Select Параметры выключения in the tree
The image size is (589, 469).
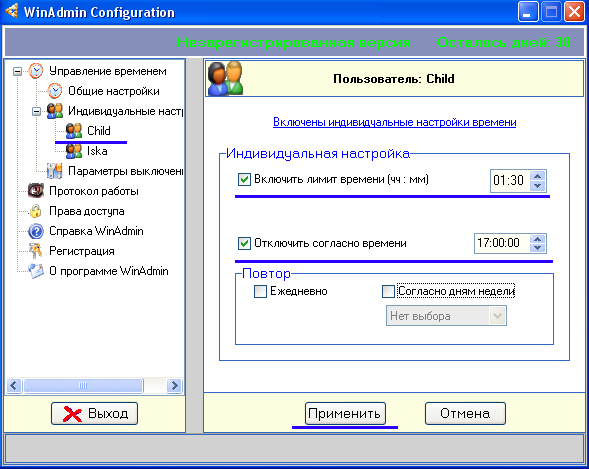click(x=125, y=171)
